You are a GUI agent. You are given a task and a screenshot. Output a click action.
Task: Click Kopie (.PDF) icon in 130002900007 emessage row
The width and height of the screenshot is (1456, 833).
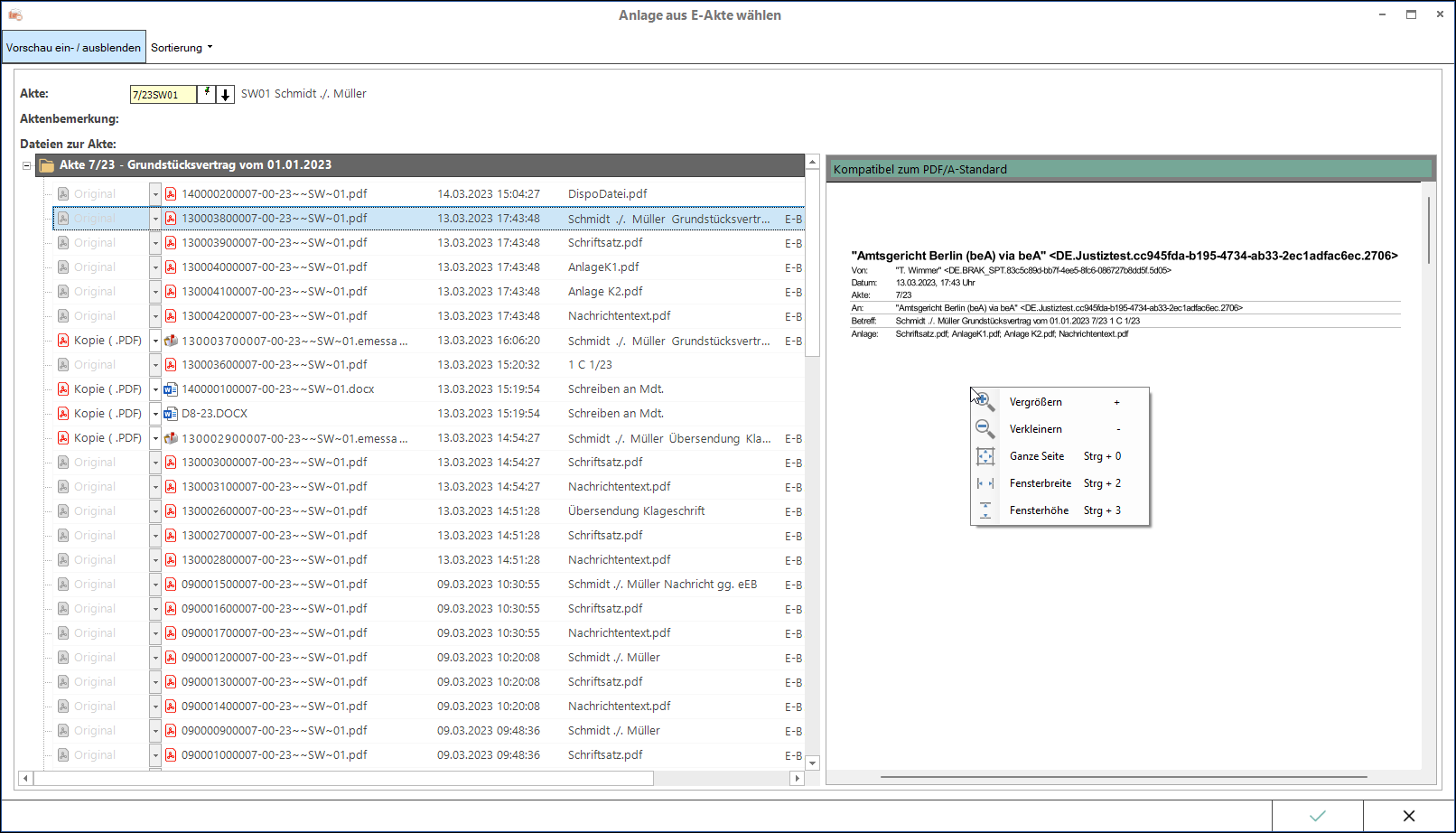click(x=63, y=438)
